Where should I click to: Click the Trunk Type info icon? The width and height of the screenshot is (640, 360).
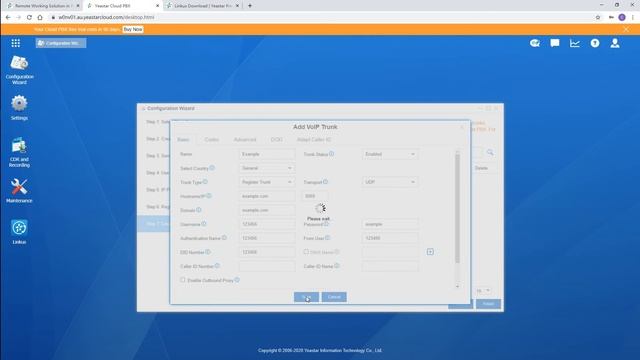click(205, 182)
